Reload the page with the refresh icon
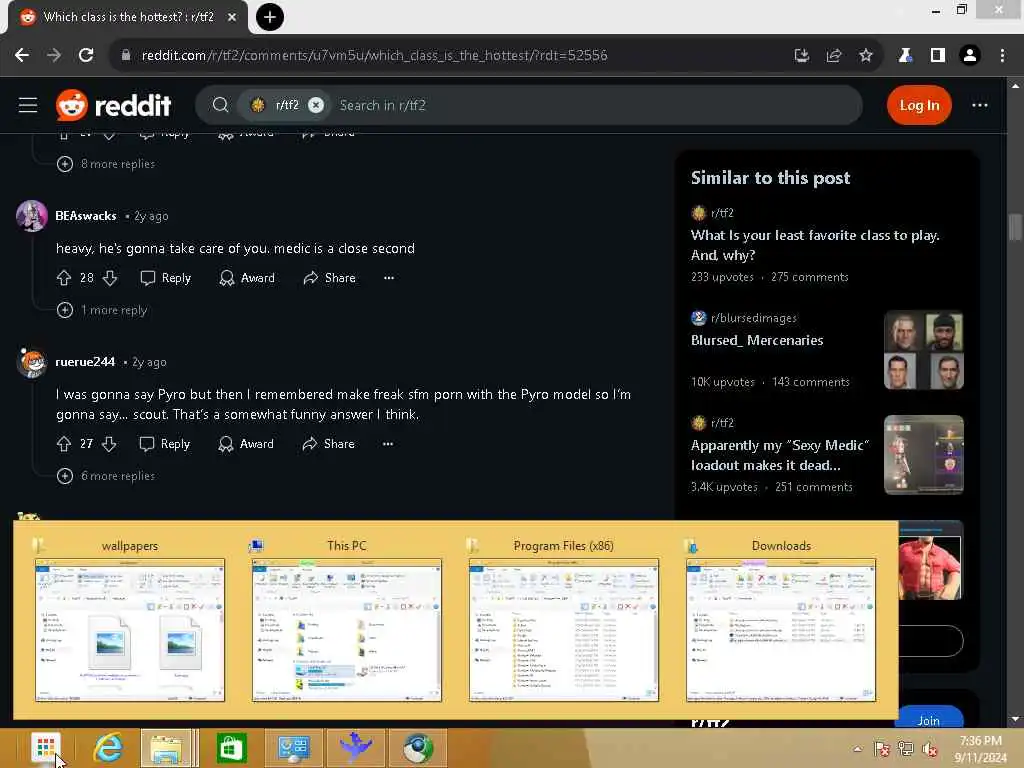The image size is (1024, 768). tap(86, 56)
